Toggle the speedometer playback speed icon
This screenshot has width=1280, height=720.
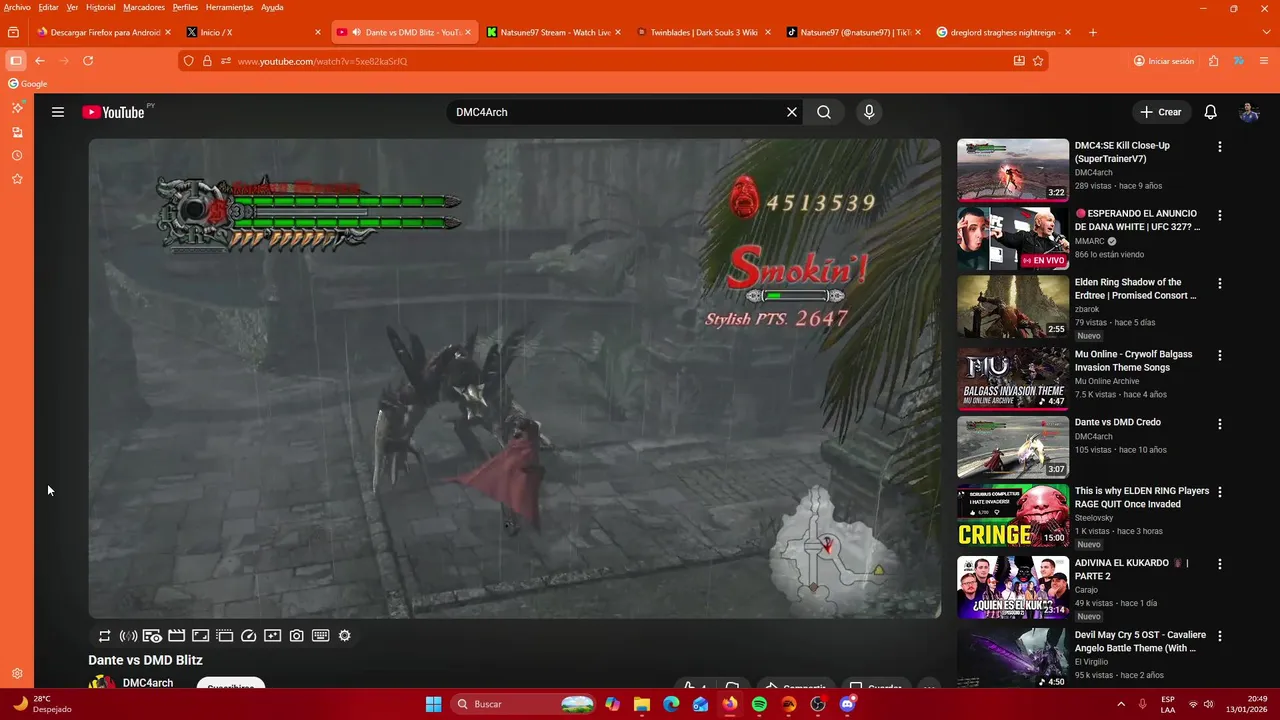[249, 636]
